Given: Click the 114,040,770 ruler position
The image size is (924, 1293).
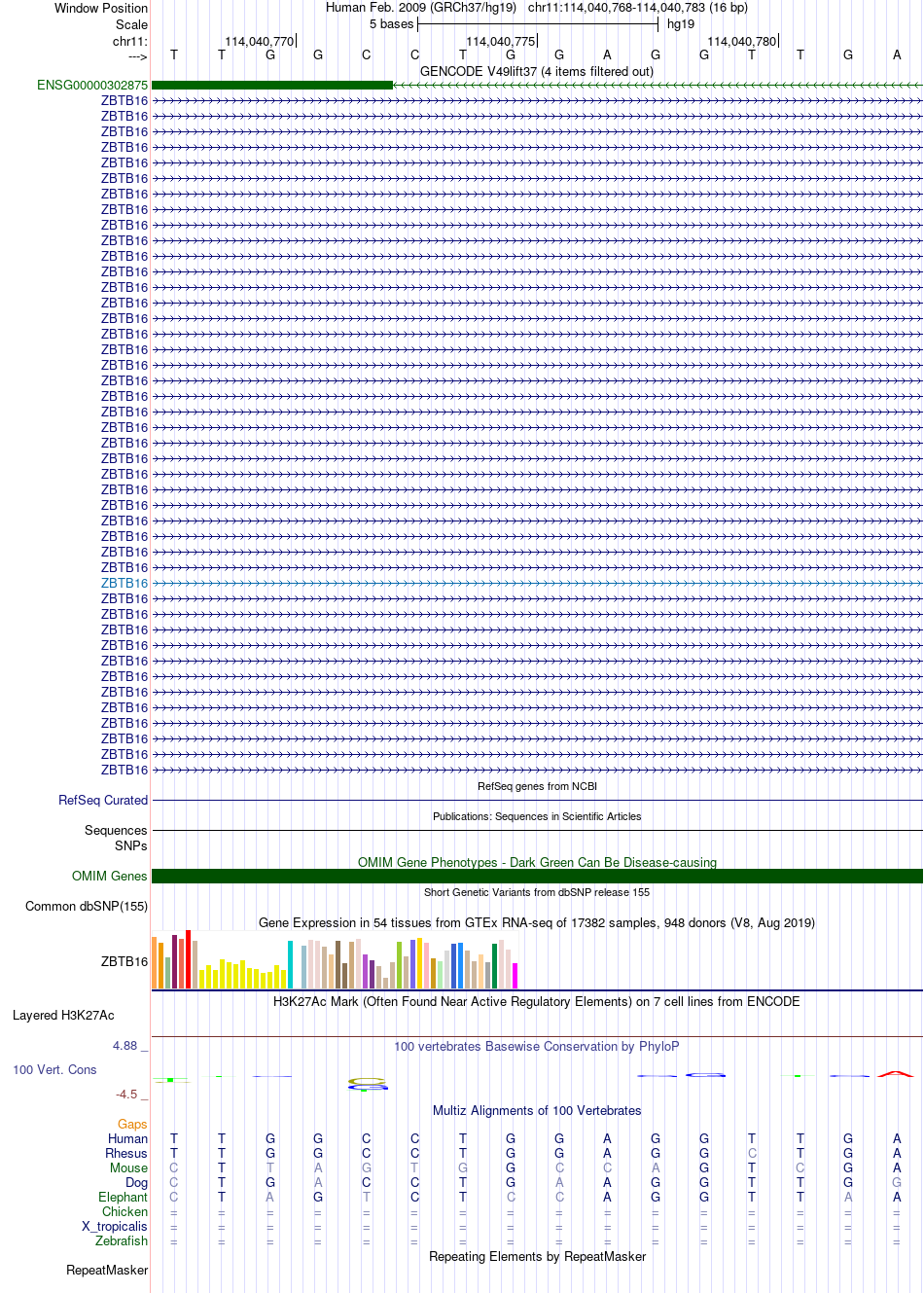Looking at the screenshot, I should click(x=259, y=42).
